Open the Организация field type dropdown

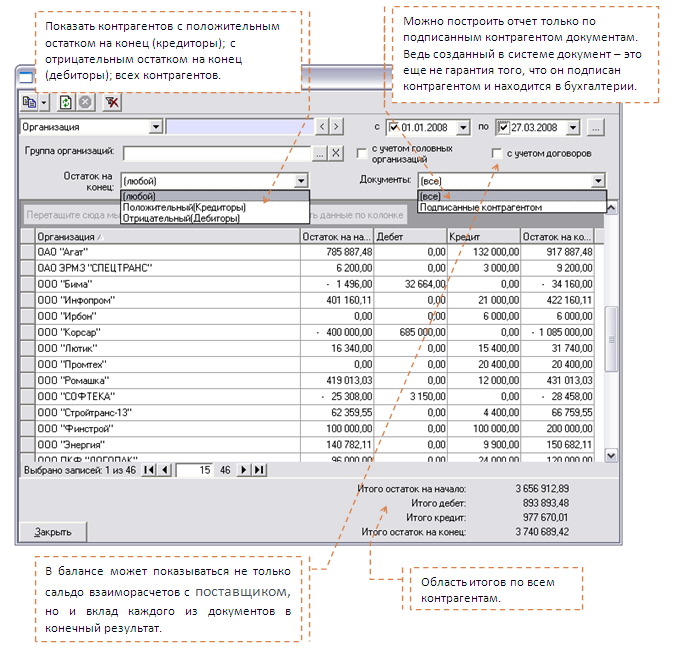coord(156,127)
